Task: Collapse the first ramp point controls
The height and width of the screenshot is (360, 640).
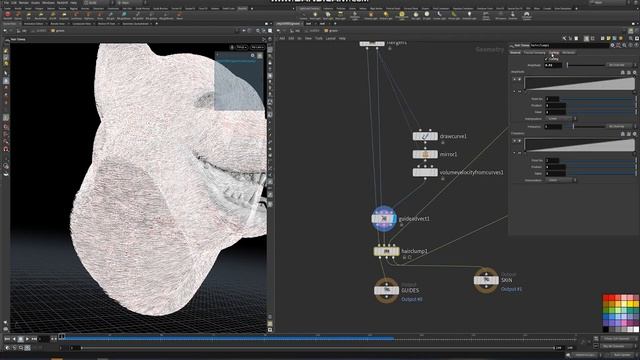Action: point(514,91)
